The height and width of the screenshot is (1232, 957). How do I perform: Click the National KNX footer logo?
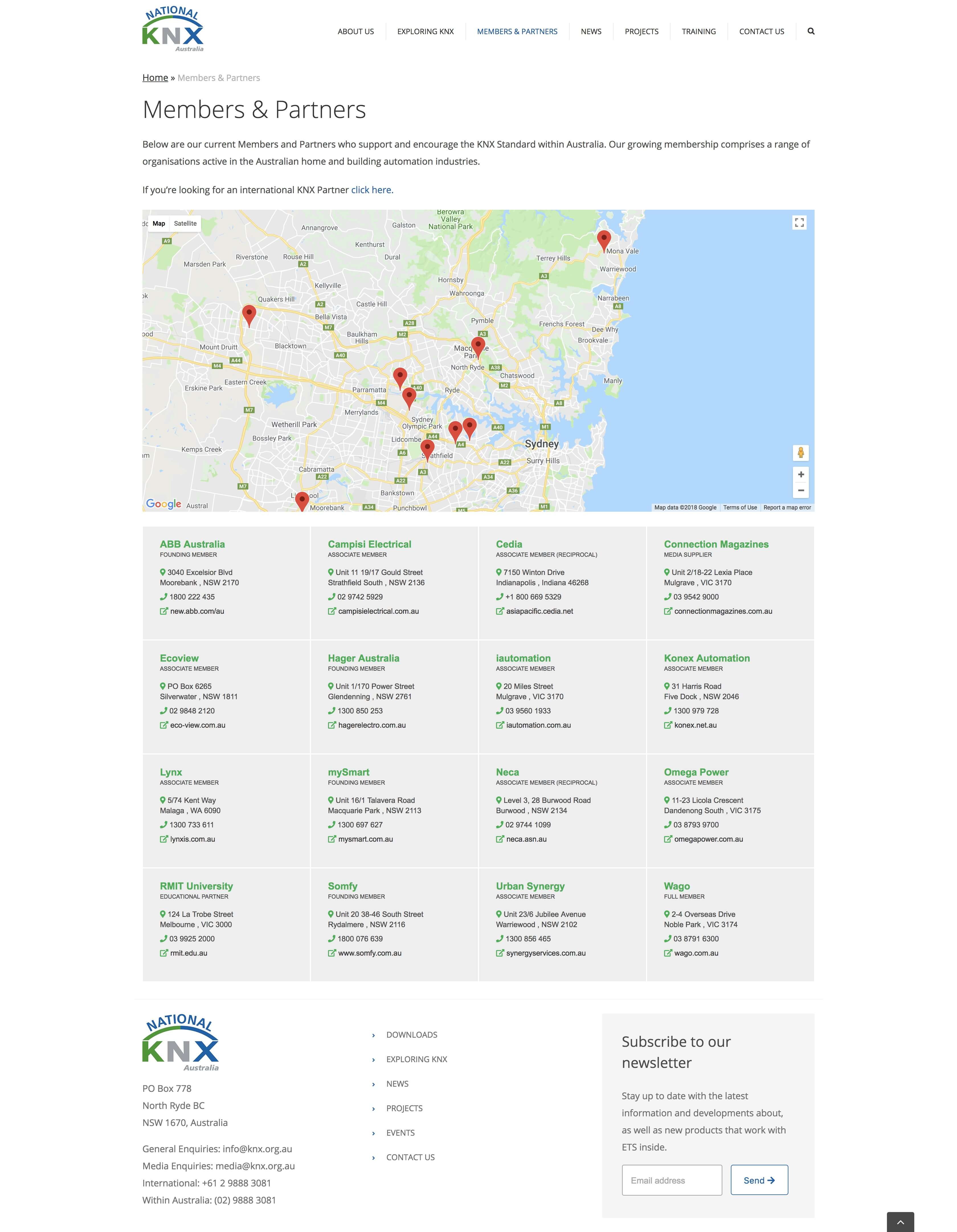(x=181, y=1043)
